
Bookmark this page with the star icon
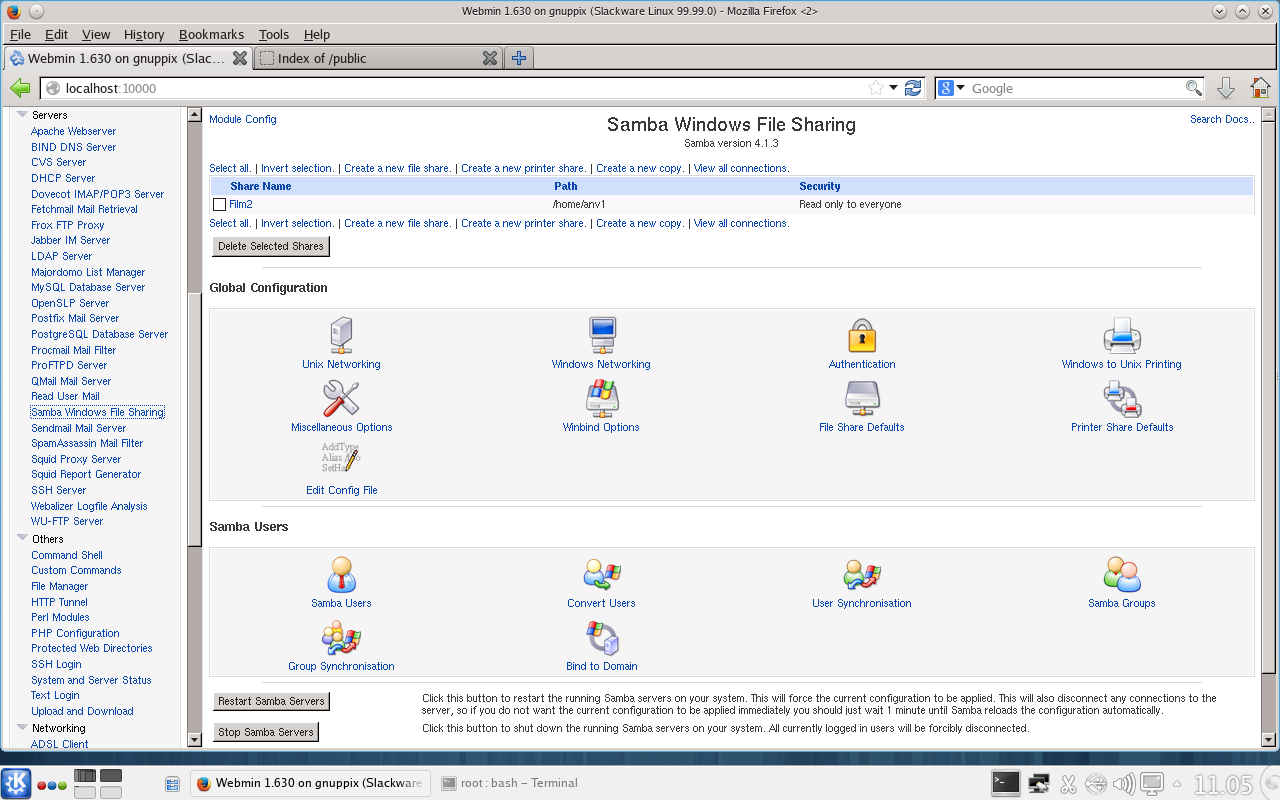876,88
